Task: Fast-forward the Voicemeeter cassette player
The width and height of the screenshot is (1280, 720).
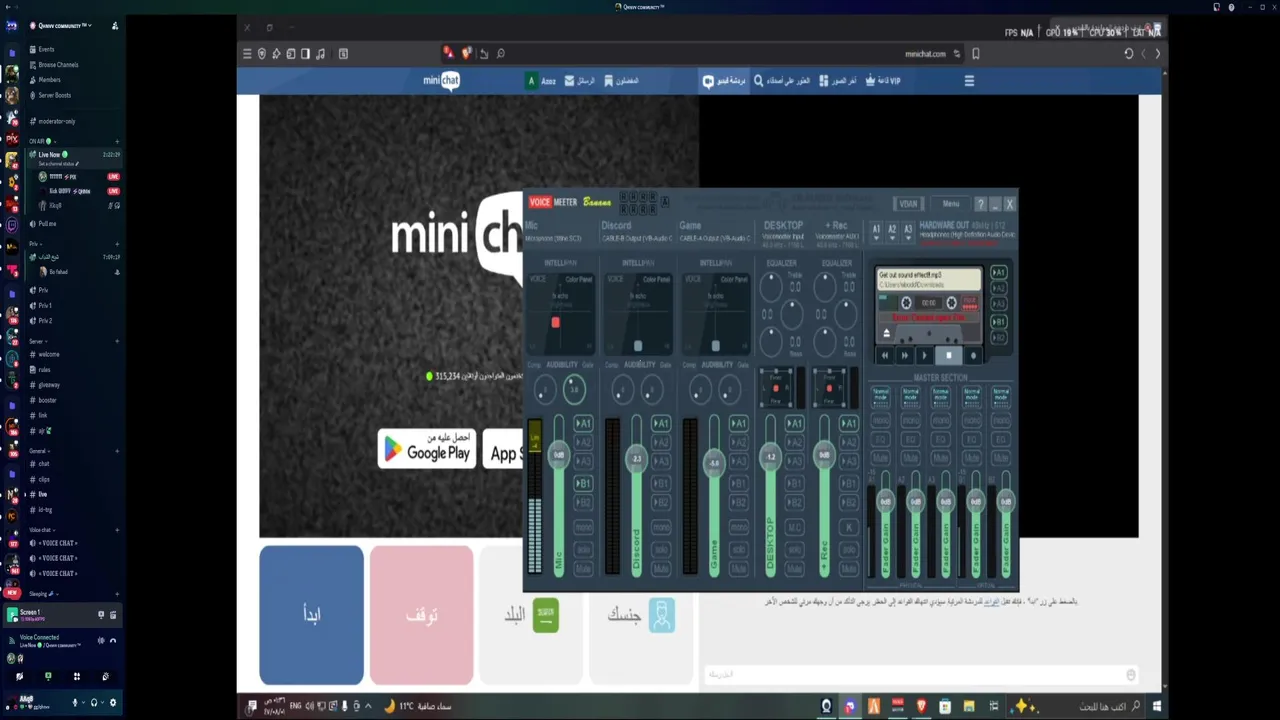Action: 905,355
